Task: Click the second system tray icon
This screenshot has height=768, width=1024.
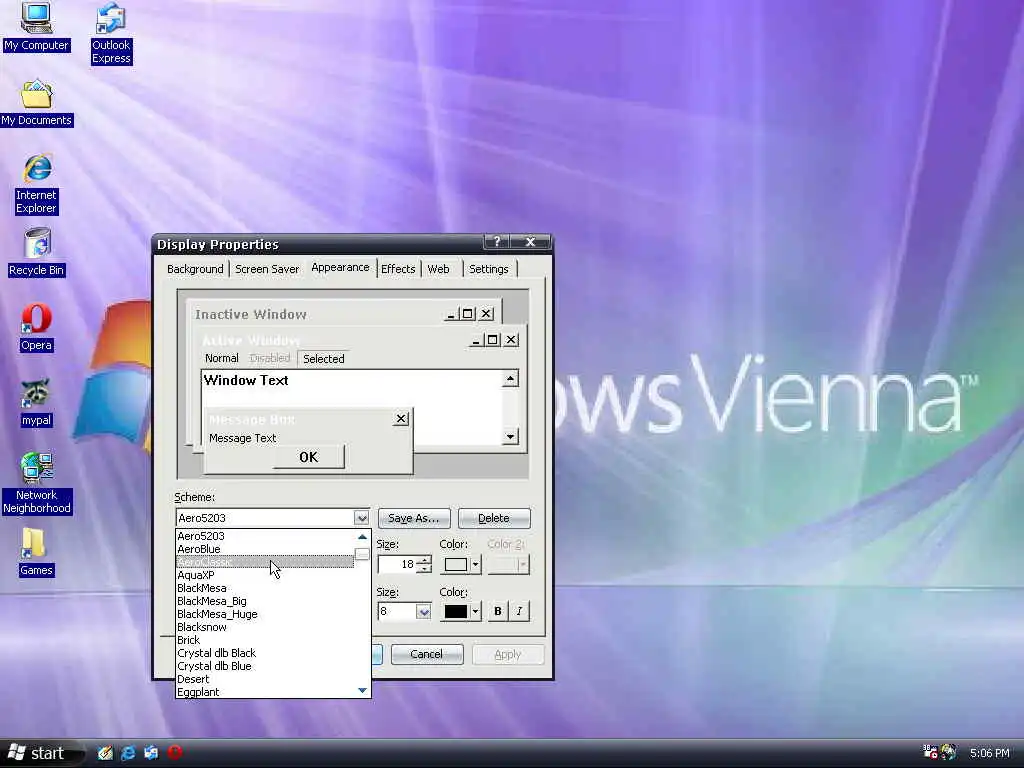Action: click(949, 752)
